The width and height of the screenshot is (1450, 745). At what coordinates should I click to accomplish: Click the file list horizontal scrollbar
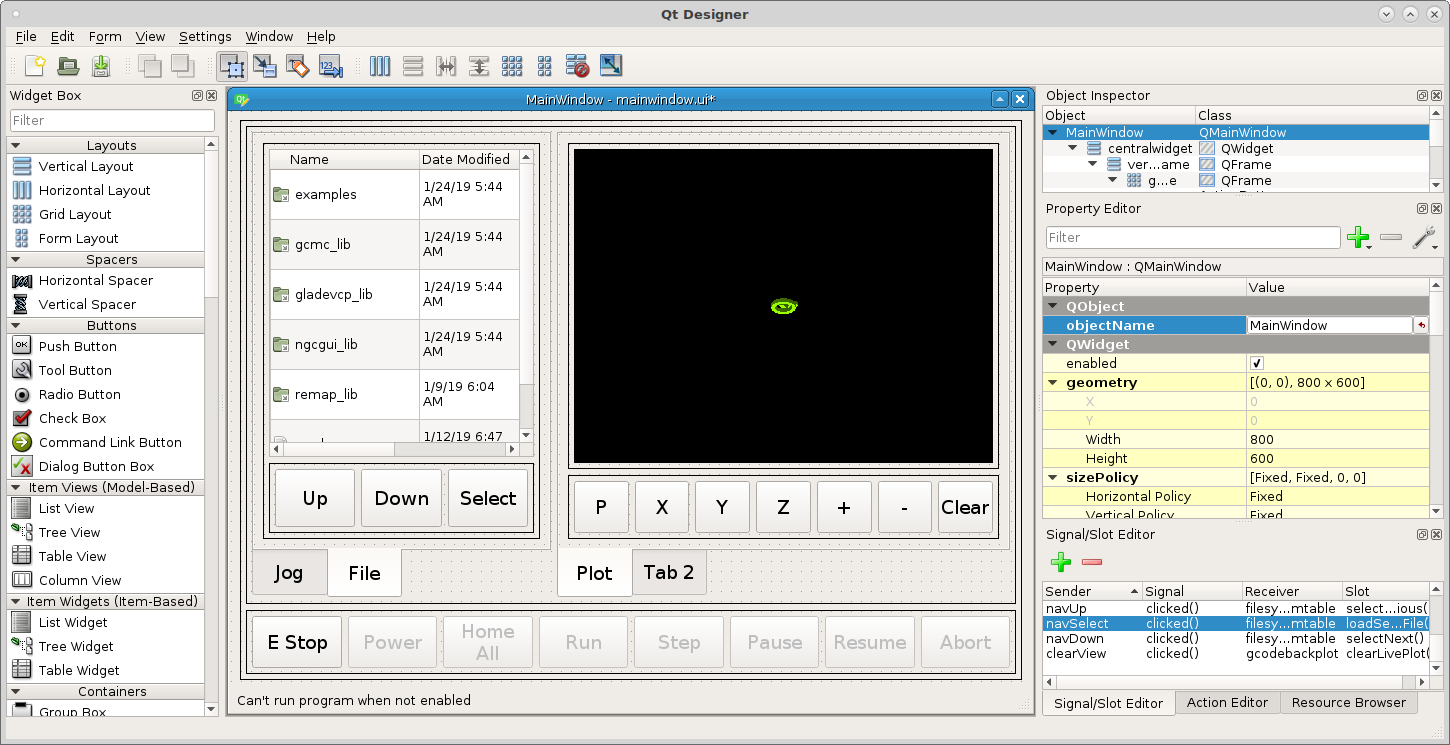tap(395, 449)
